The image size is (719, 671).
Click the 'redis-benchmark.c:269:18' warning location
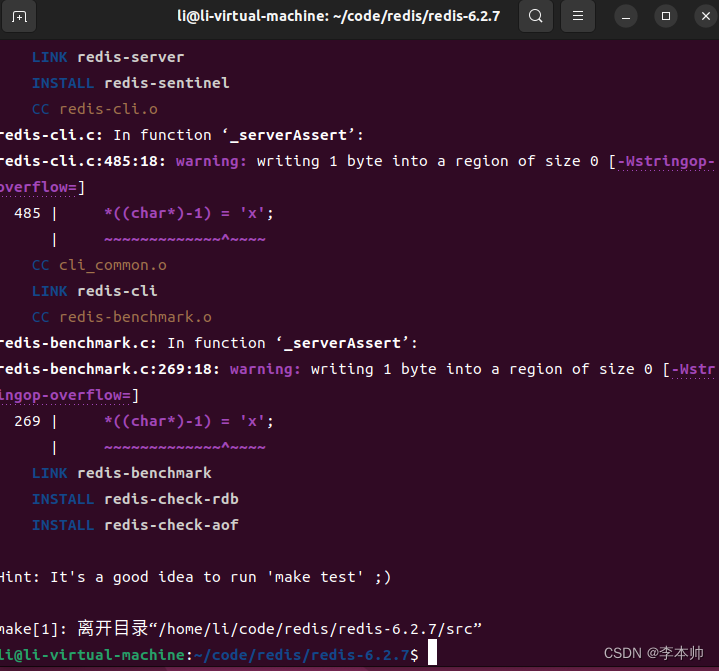(x=110, y=369)
